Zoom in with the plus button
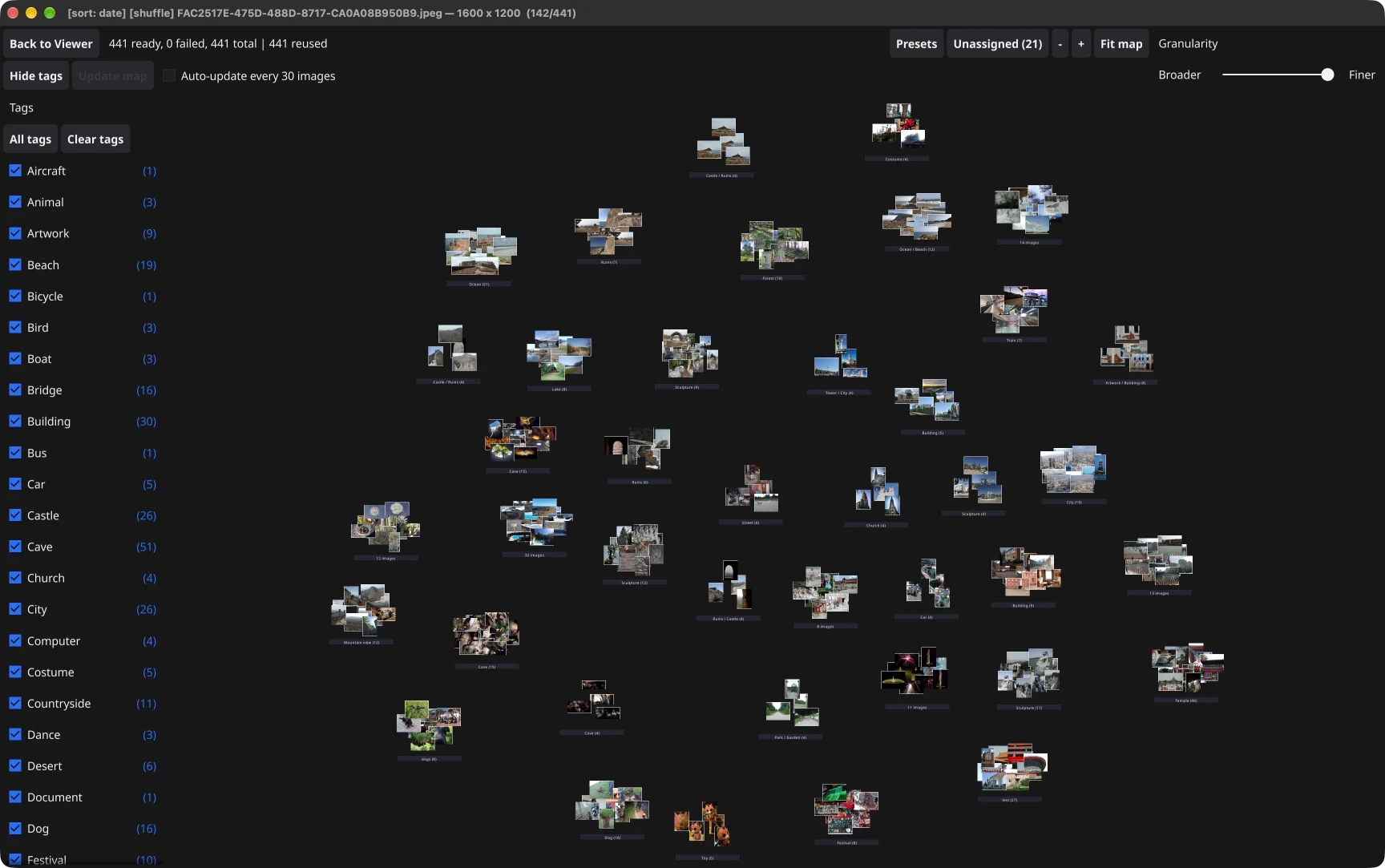The height and width of the screenshot is (868, 1385). [x=1080, y=44]
